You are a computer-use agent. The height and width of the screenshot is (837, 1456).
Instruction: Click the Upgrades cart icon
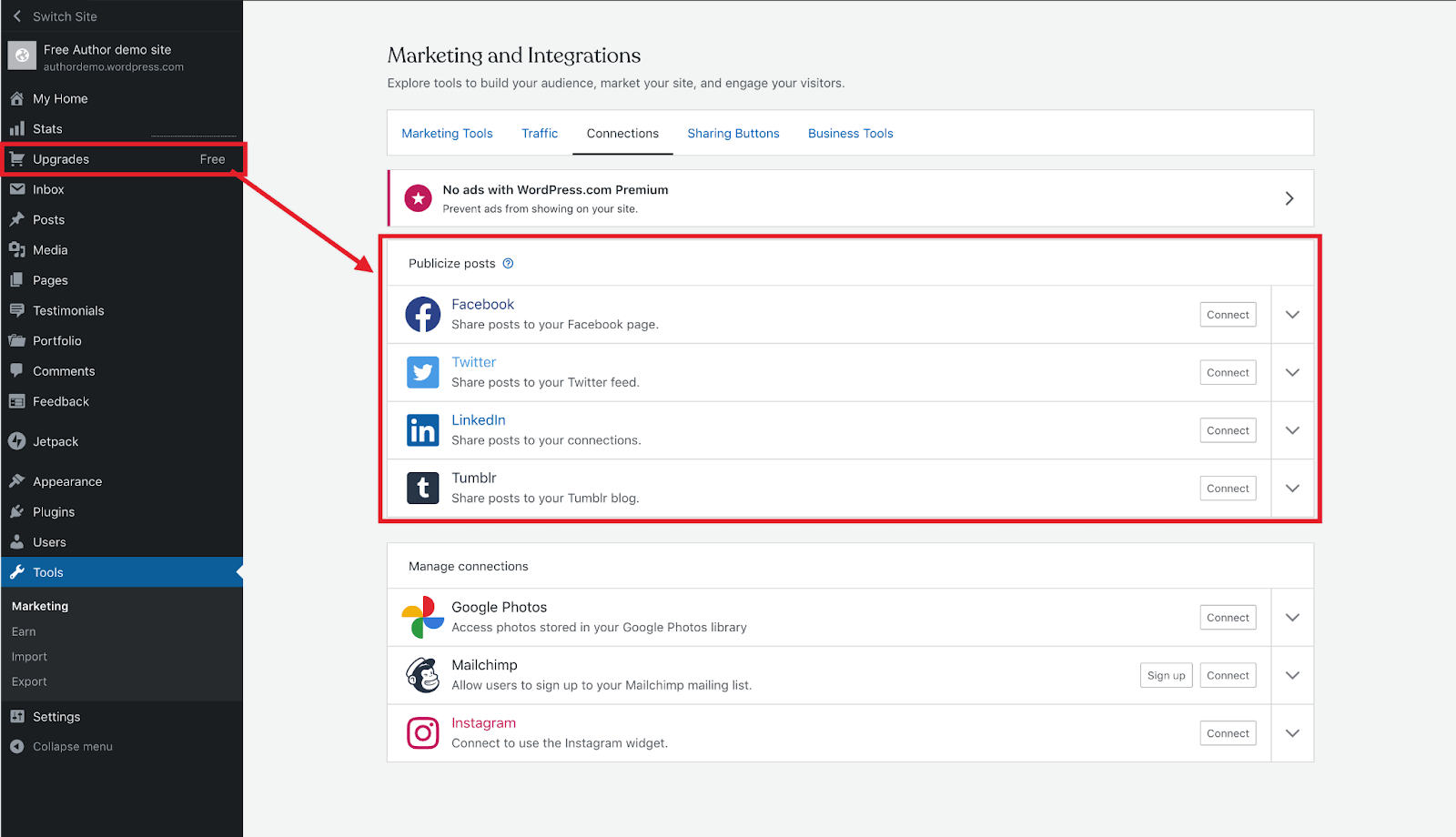click(16, 158)
